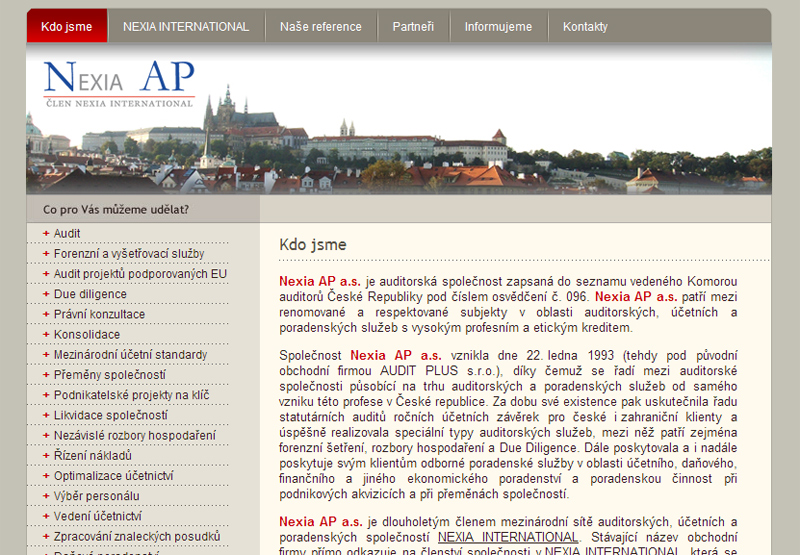Open the Audit service link
Screen dimensions: 800x555
point(67,234)
